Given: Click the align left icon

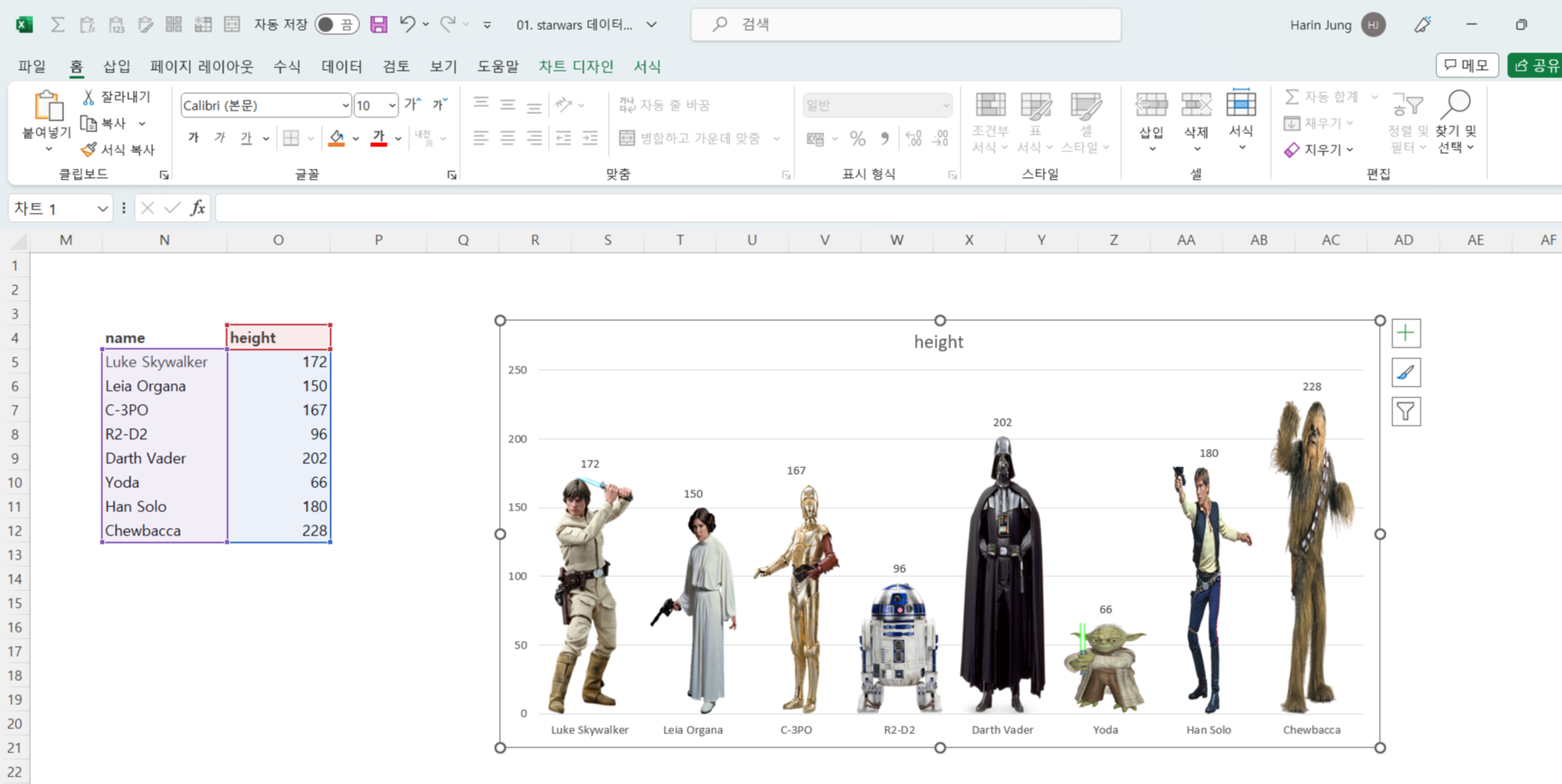Looking at the screenshot, I should pyautogui.click(x=481, y=138).
